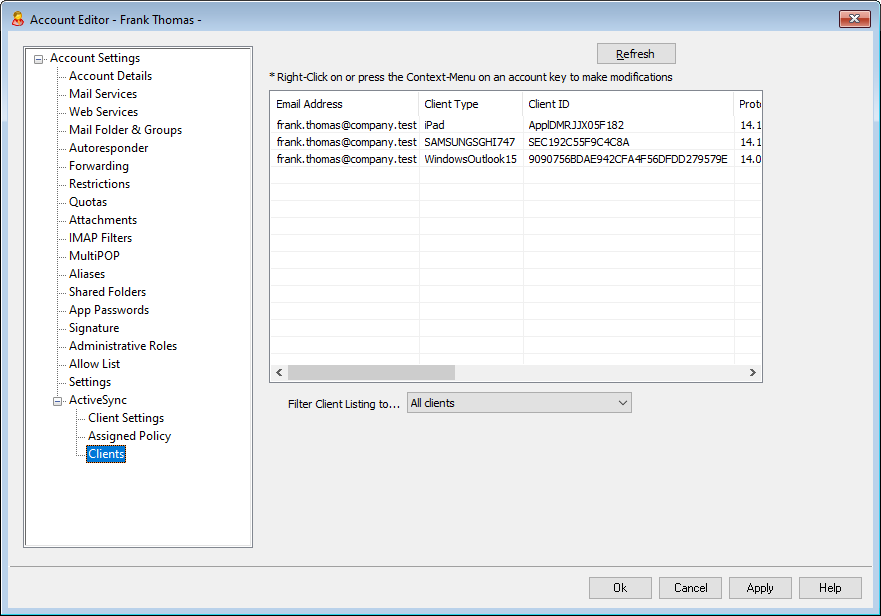Go to IMAP Filters section
This screenshot has width=881, height=616.
[100, 238]
